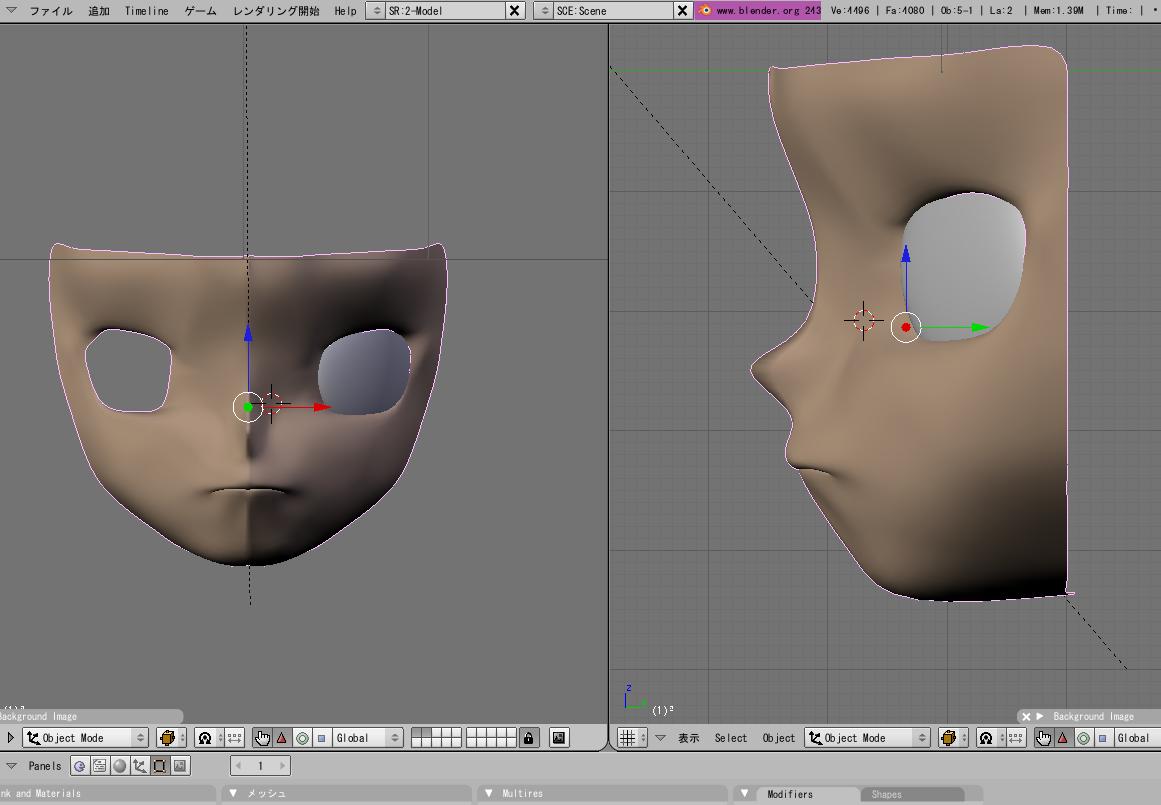This screenshot has height=805, width=1161.
Task: Open the ファイル menu
Action: tap(50, 11)
